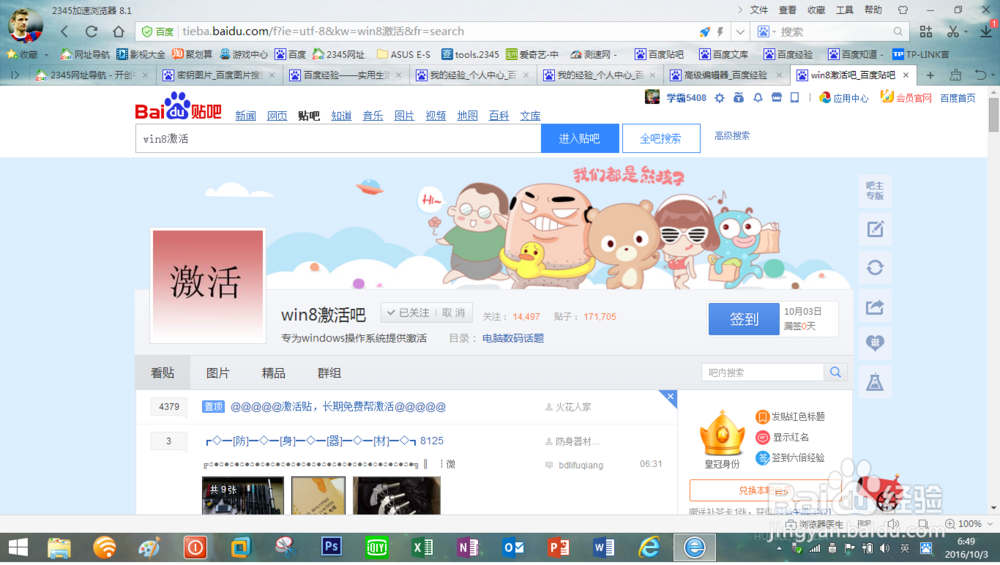This screenshot has width=1000, height=565.
Task: Expand the tab list side arrow
Action: pyautogui.click(x=15, y=75)
